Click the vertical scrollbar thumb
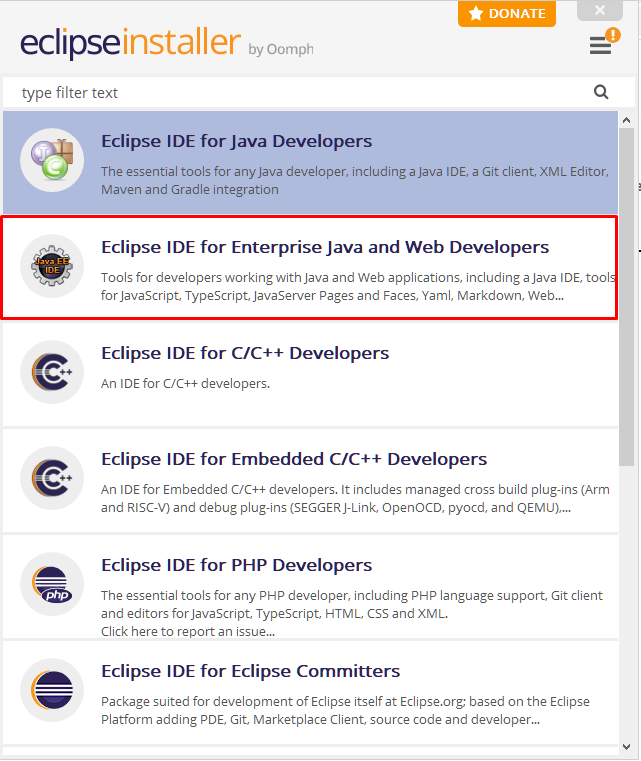This screenshot has width=641, height=761. point(626,297)
